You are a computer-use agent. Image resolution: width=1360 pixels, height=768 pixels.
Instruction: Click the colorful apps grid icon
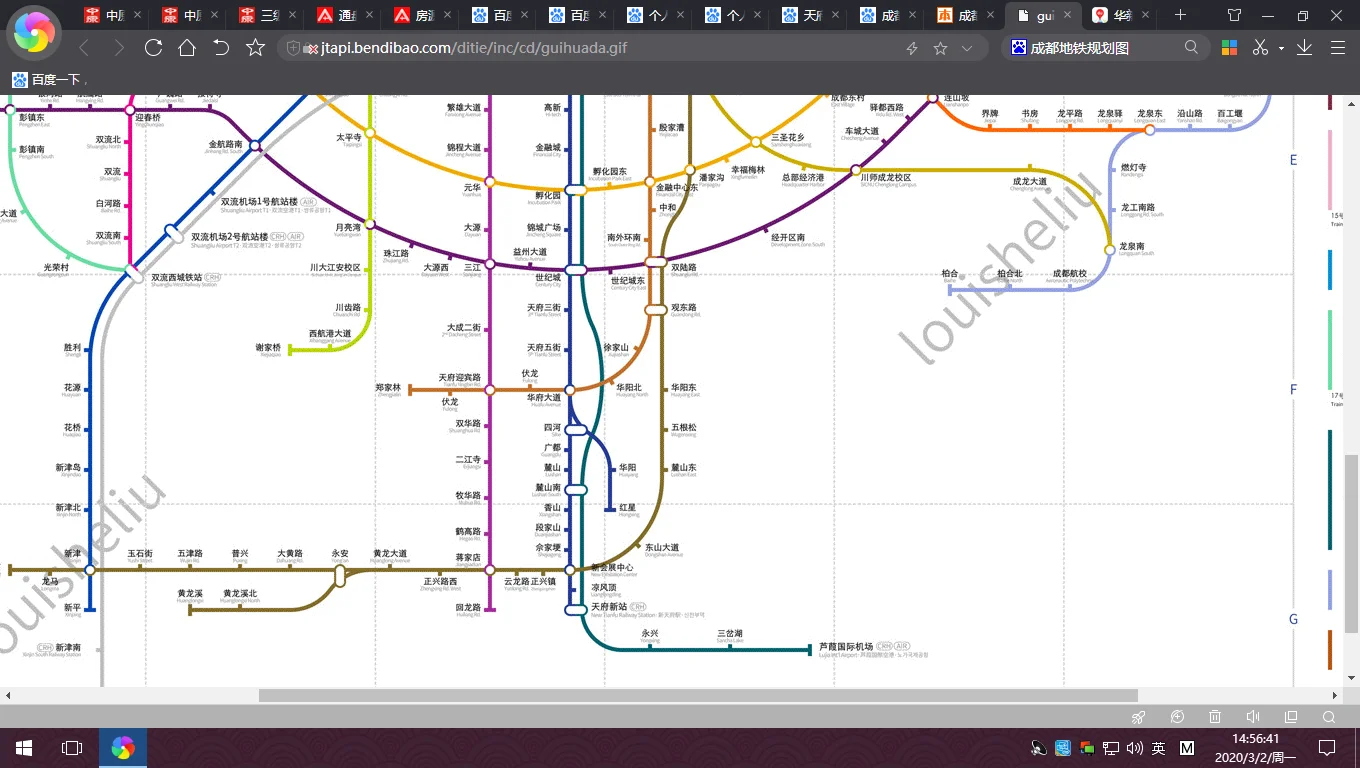pyautogui.click(x=1229, y=48)
